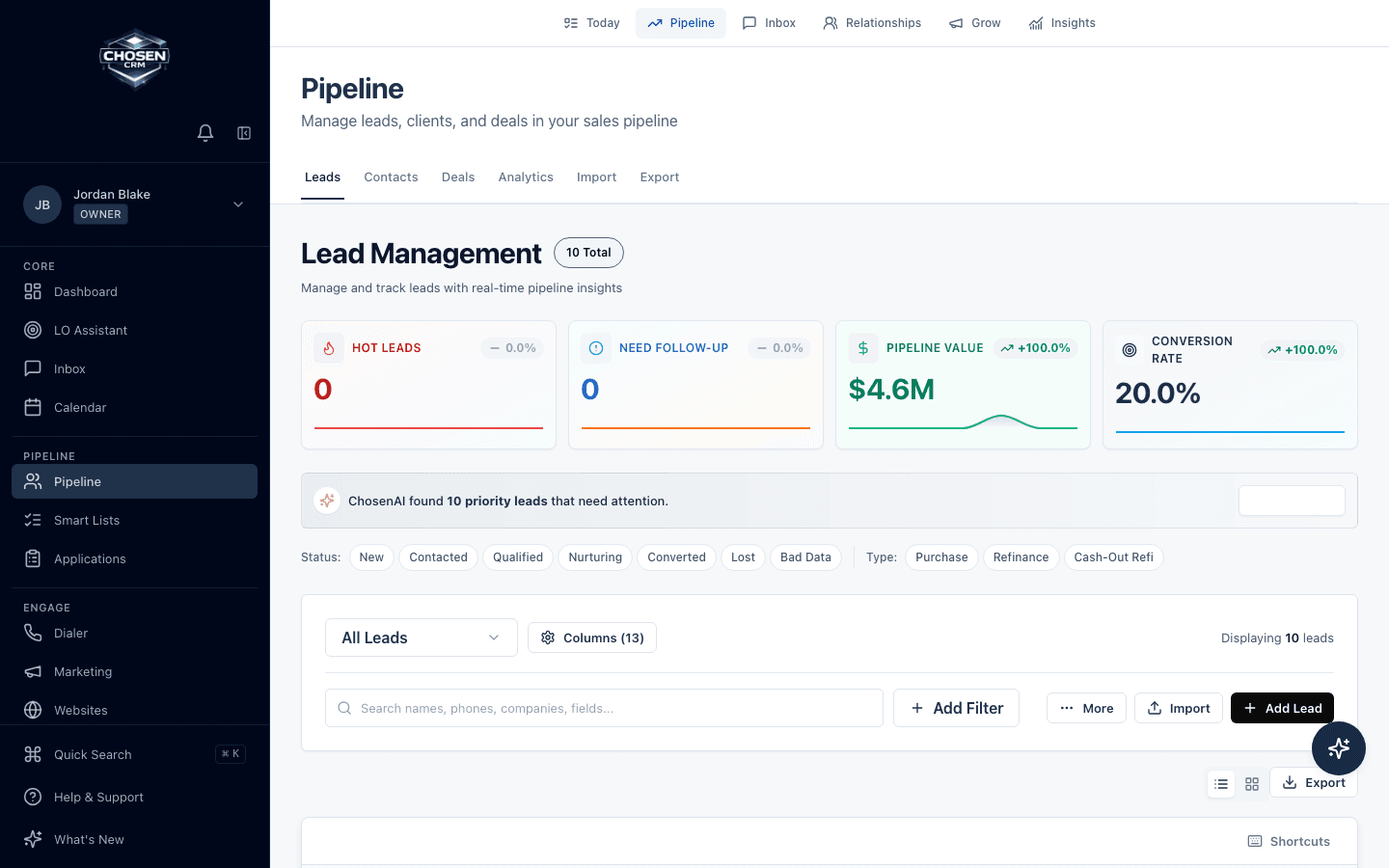Click Add Lead button

[x=1282, y=708]
